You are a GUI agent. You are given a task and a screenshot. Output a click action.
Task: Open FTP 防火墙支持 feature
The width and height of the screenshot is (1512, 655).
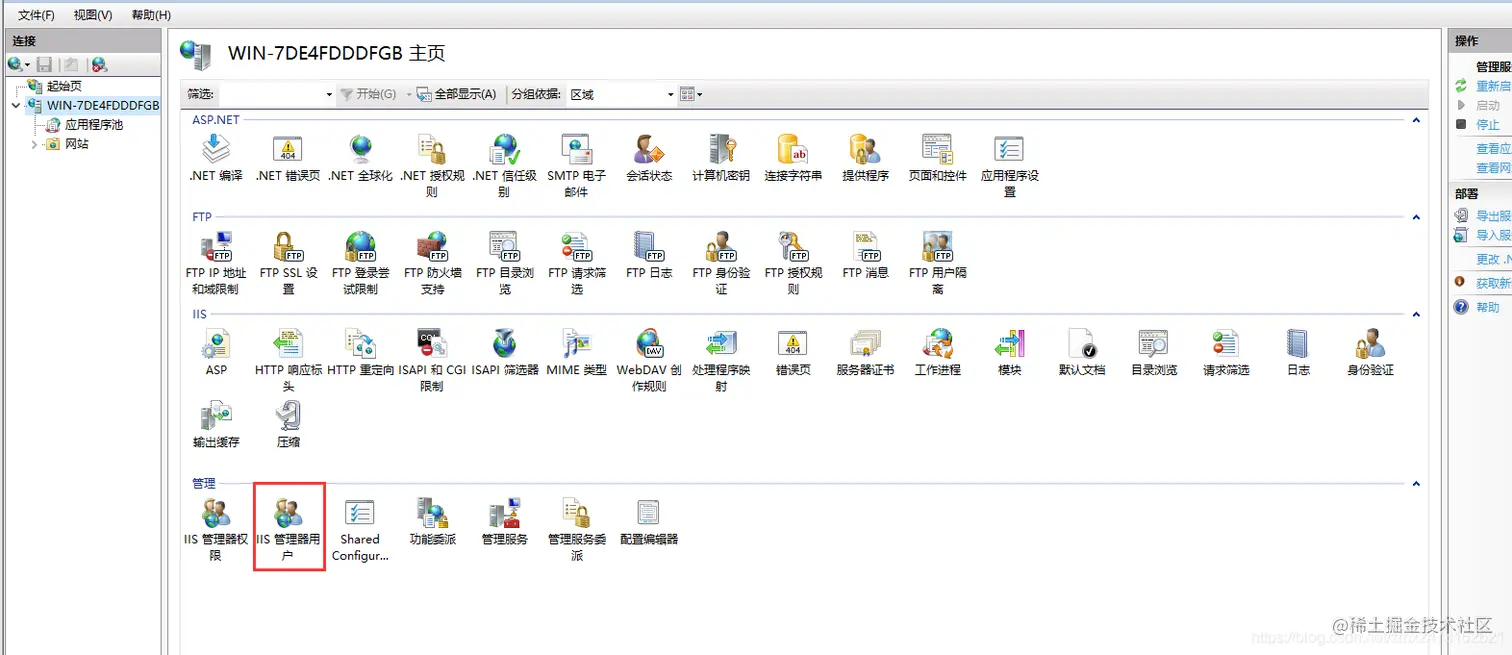point(432,263)
